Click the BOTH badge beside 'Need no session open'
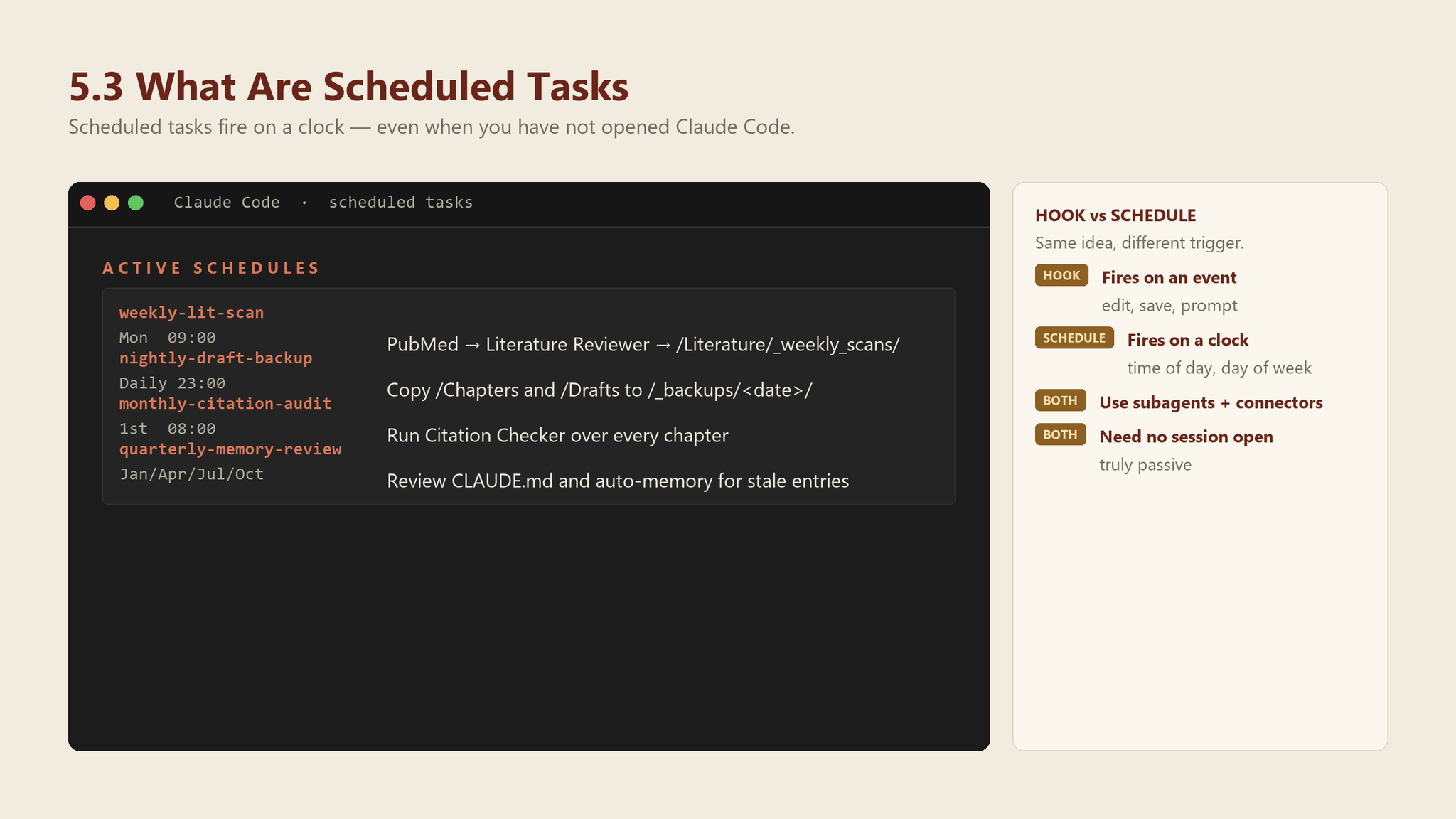Viewport: 1456px width, 819px height. click(x=1060, y=434)
